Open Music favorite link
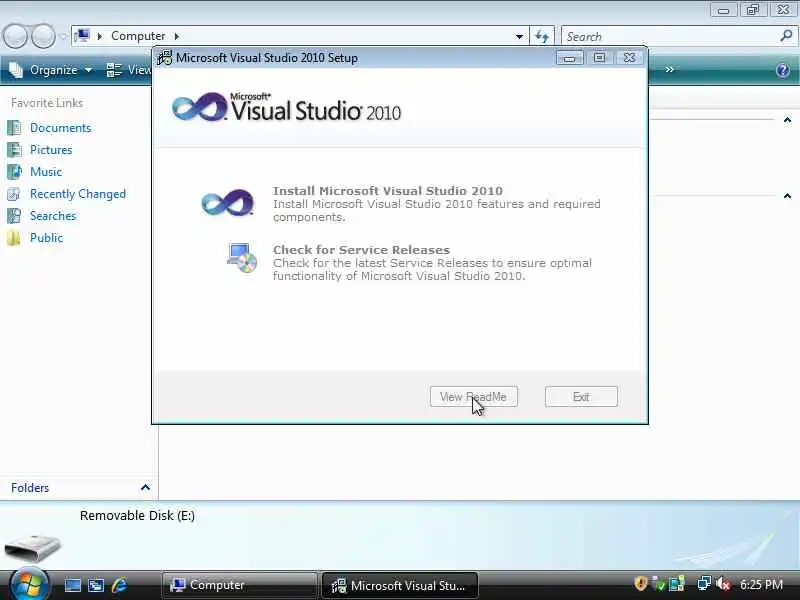The image size is (800, 600). click(46, 171)
